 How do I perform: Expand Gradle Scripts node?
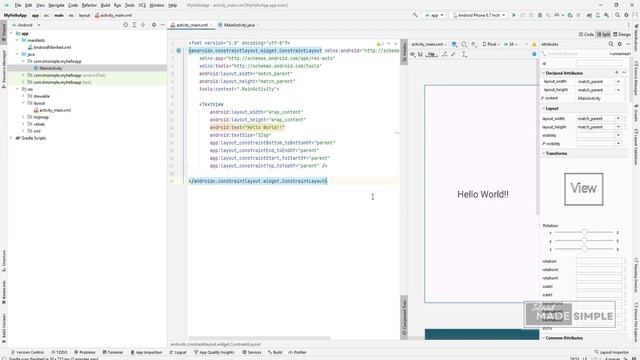[x=11, y=138]
